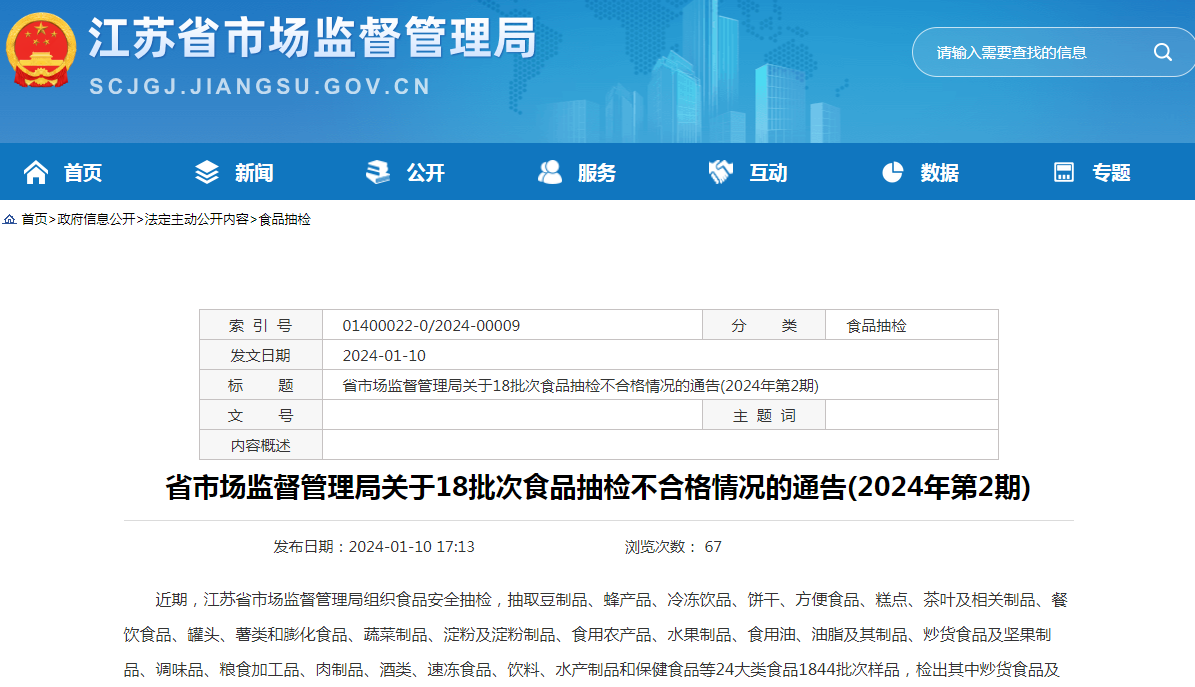Click the 主题词 label cell
Image resolution: width=1195 pixels, height=687 pixels.
(764, 415)
